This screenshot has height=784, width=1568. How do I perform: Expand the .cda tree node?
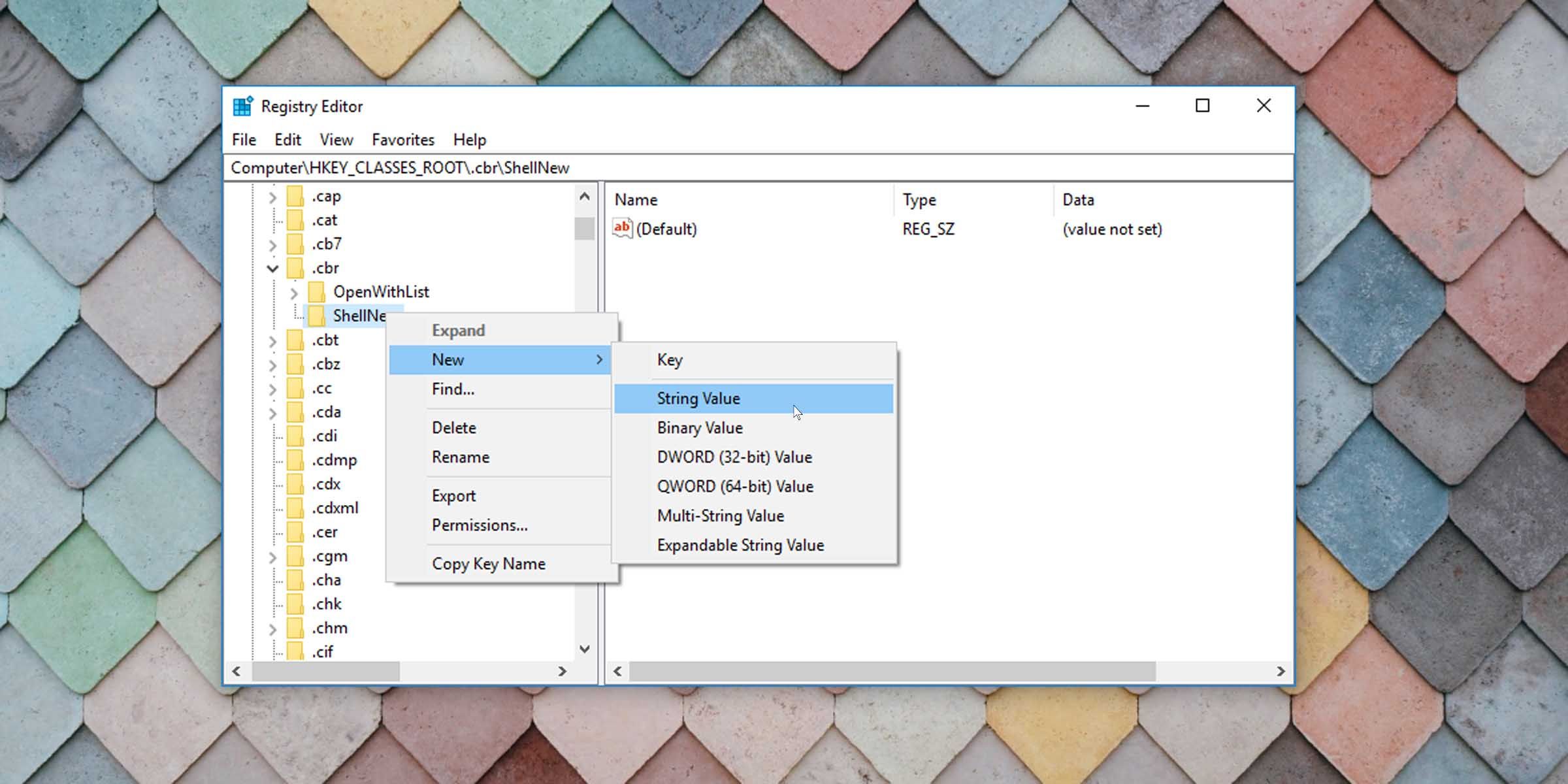click(x=272, y=413)
